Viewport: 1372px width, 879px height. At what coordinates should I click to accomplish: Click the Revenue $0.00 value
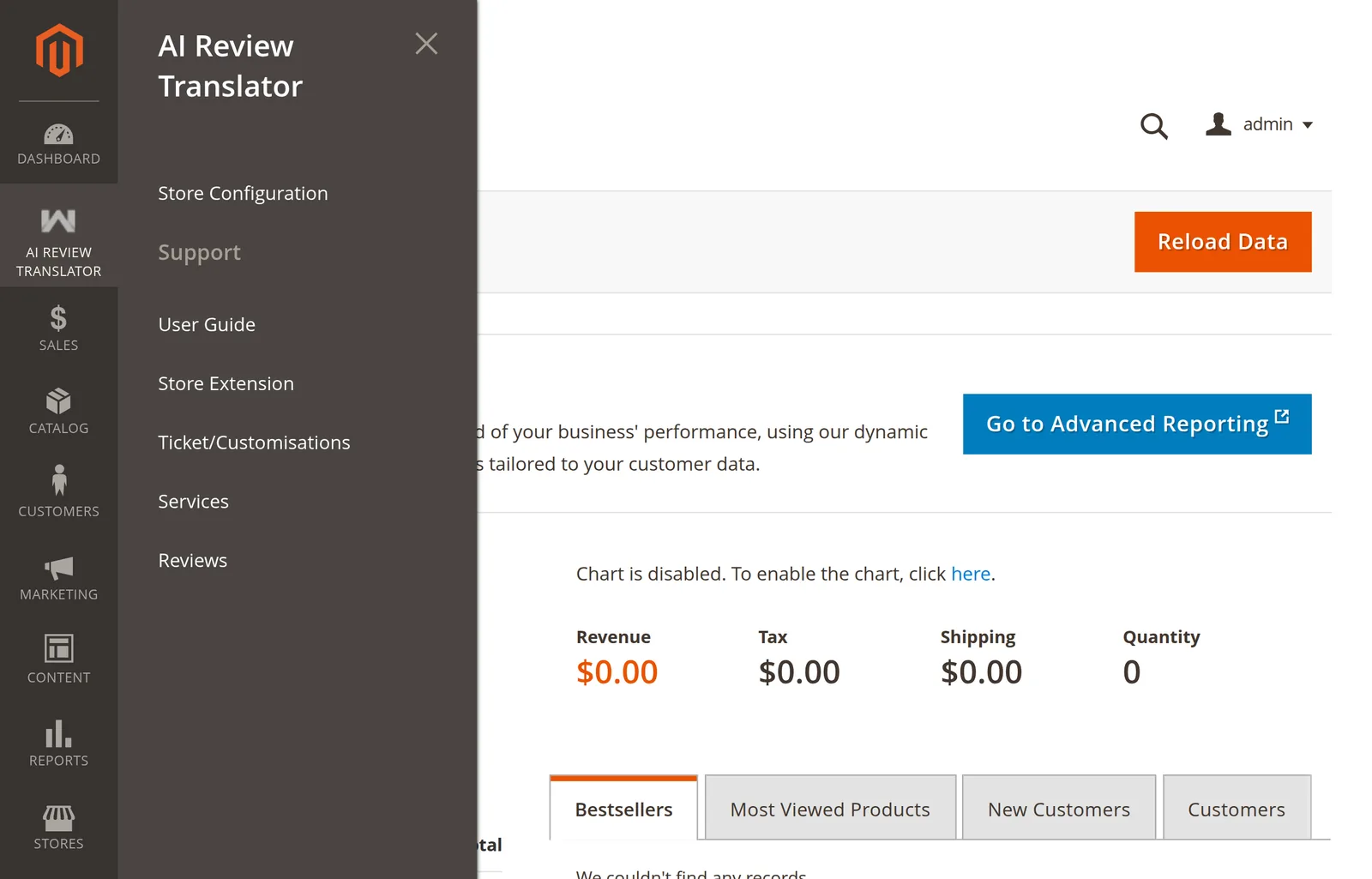(x=617, y=672)
